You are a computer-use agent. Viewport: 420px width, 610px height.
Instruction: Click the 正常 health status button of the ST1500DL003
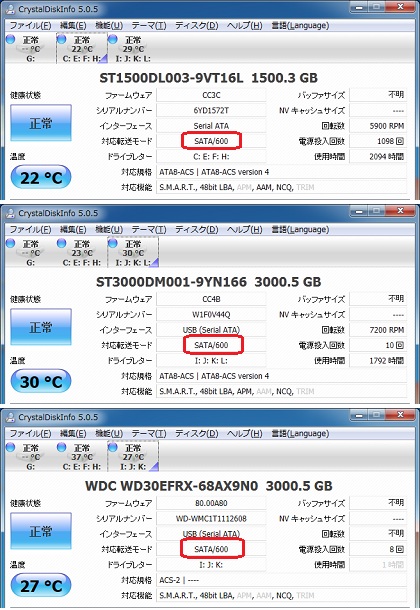click(41, 123)
